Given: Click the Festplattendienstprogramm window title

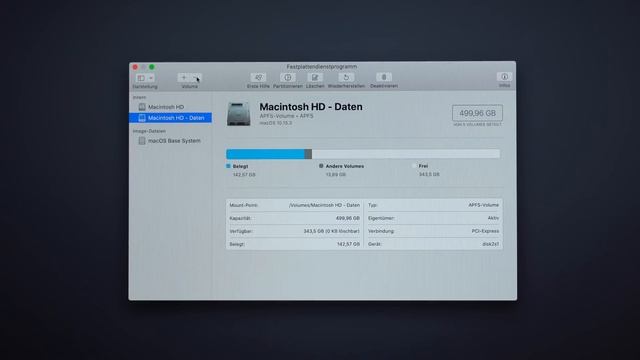Looking at the screenshot, I should [322, 67].
